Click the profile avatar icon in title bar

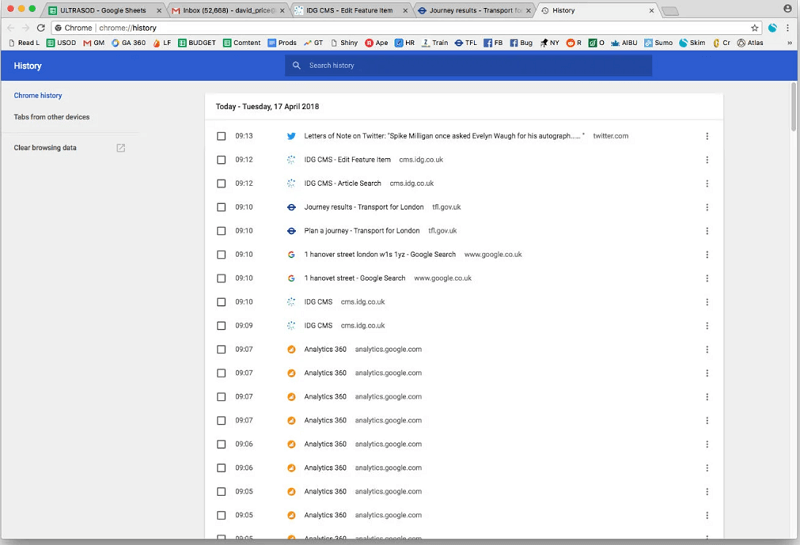[787, 9]
